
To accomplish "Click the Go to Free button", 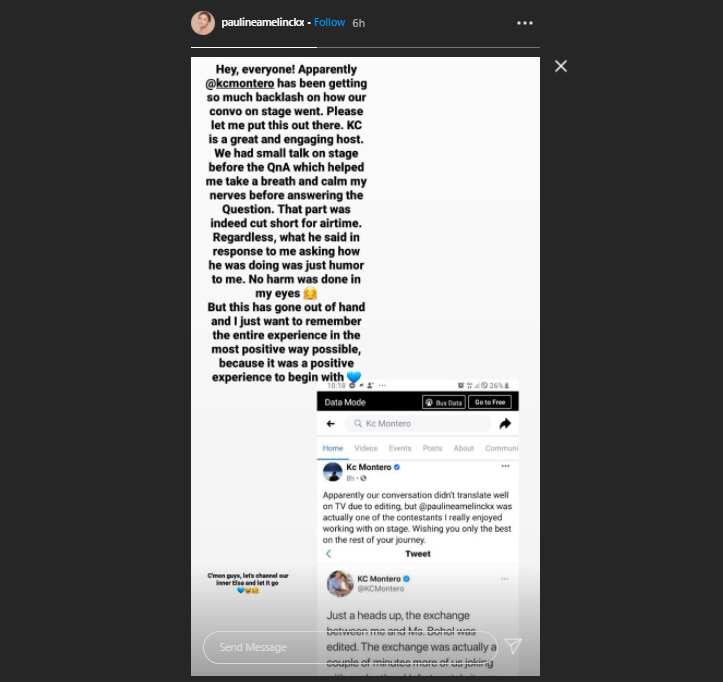I will [x=490, y=402].
